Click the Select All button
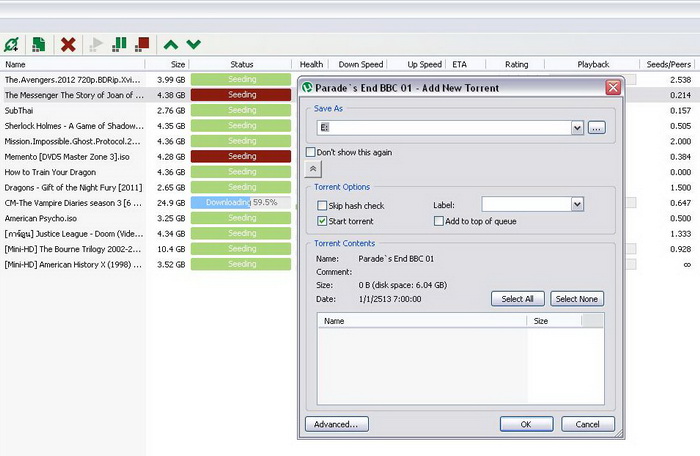Screen dimensions: 700x456 click(517, 299)
